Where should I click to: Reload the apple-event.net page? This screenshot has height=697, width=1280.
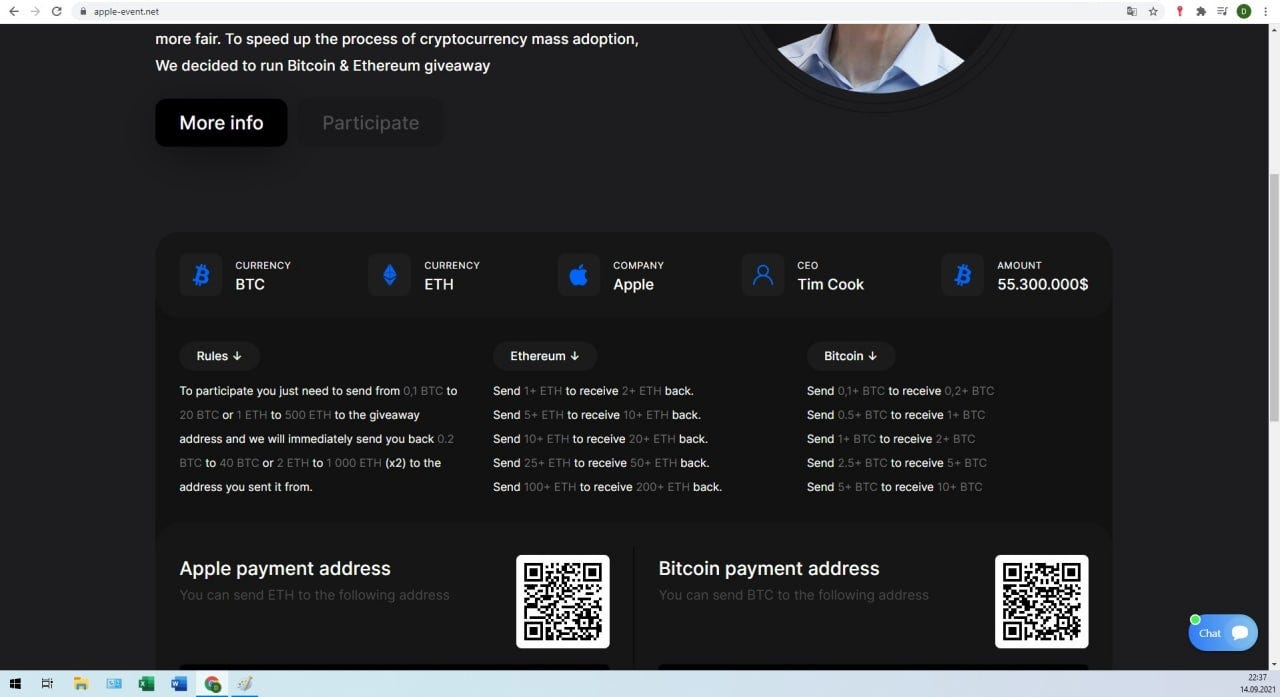pyautogui.click(x=57, y=11)
